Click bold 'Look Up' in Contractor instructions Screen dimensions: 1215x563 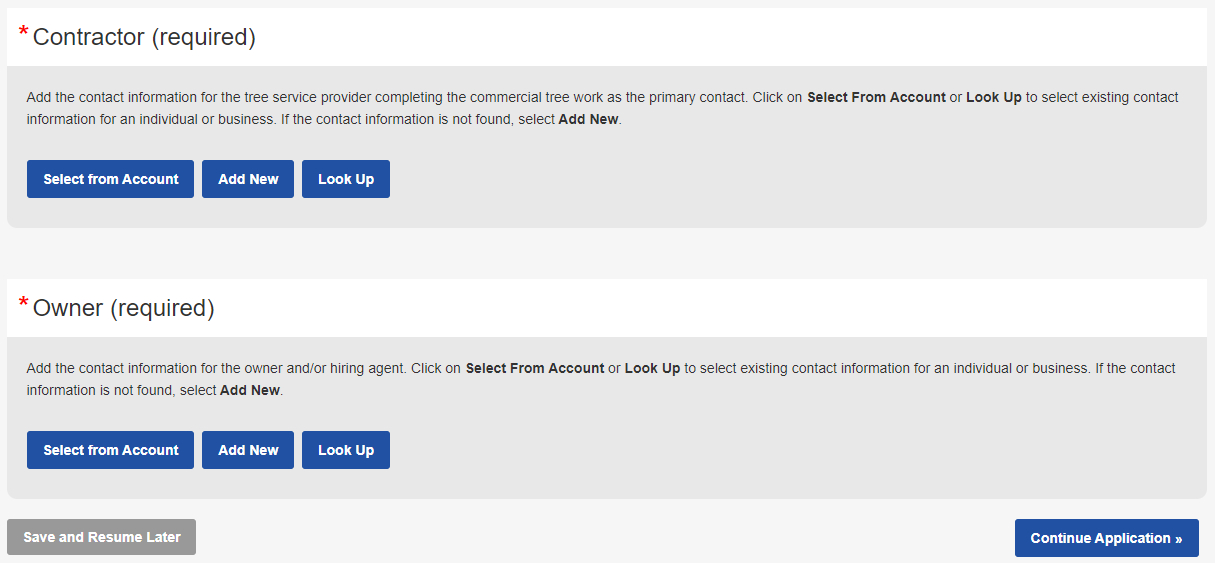tap(993, 98)
